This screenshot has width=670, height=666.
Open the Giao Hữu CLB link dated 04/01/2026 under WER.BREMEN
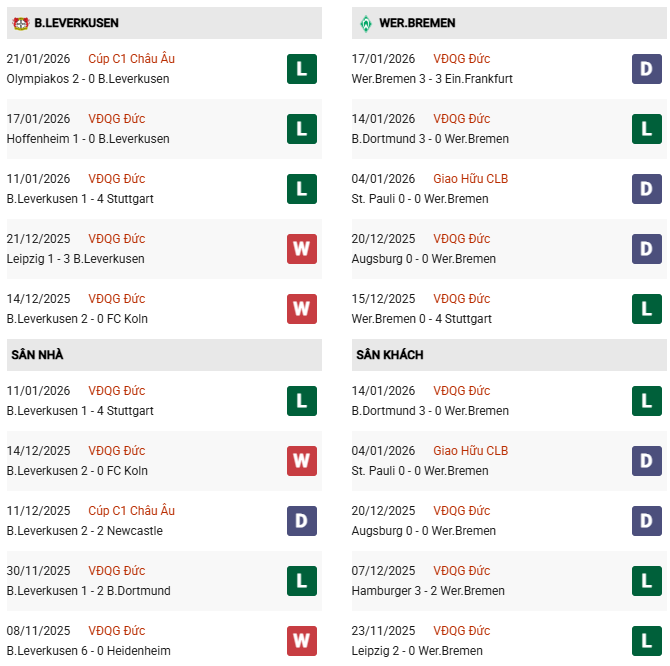470,179
